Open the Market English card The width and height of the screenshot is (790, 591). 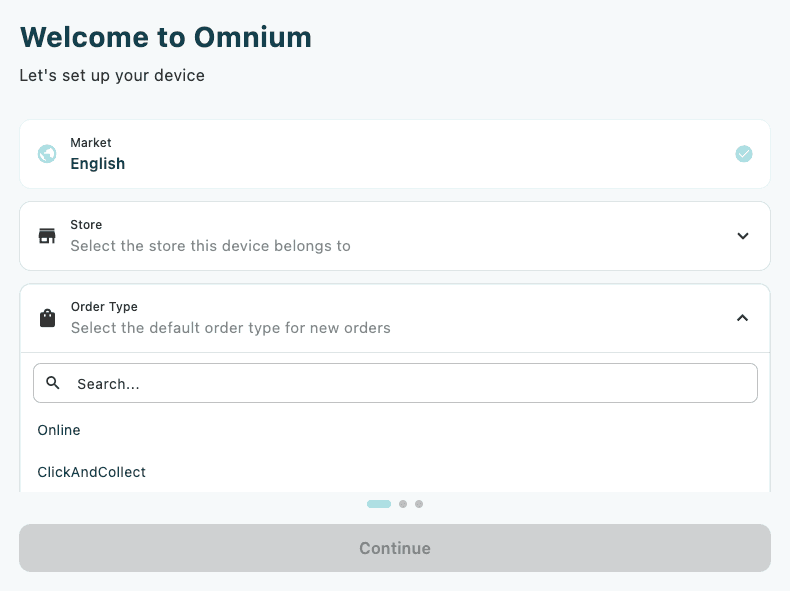click(x=395, y=154)
